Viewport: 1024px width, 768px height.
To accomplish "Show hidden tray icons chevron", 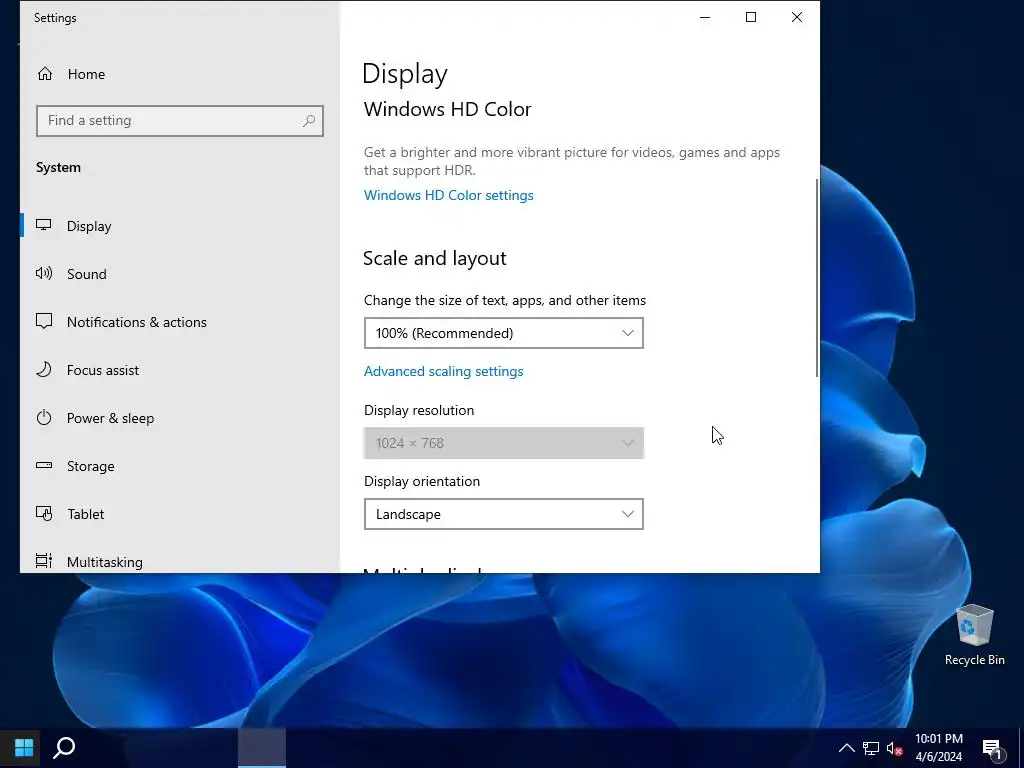I will point(846,748).
